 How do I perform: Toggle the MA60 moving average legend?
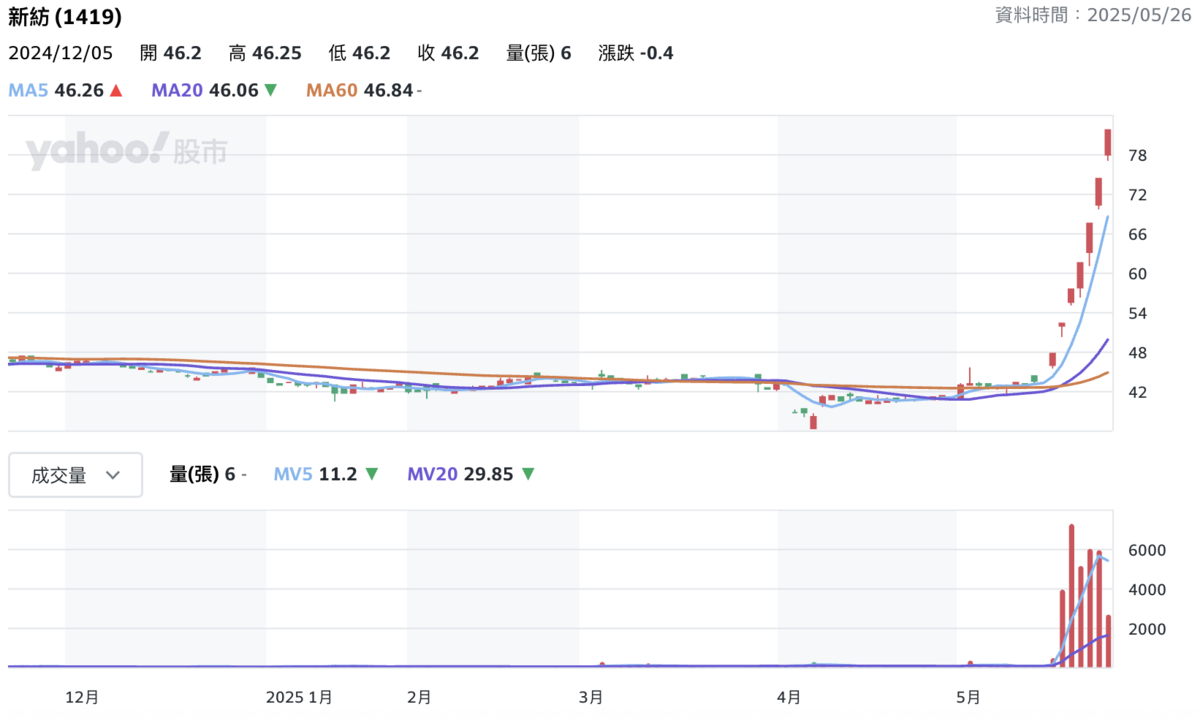(332, 91)
